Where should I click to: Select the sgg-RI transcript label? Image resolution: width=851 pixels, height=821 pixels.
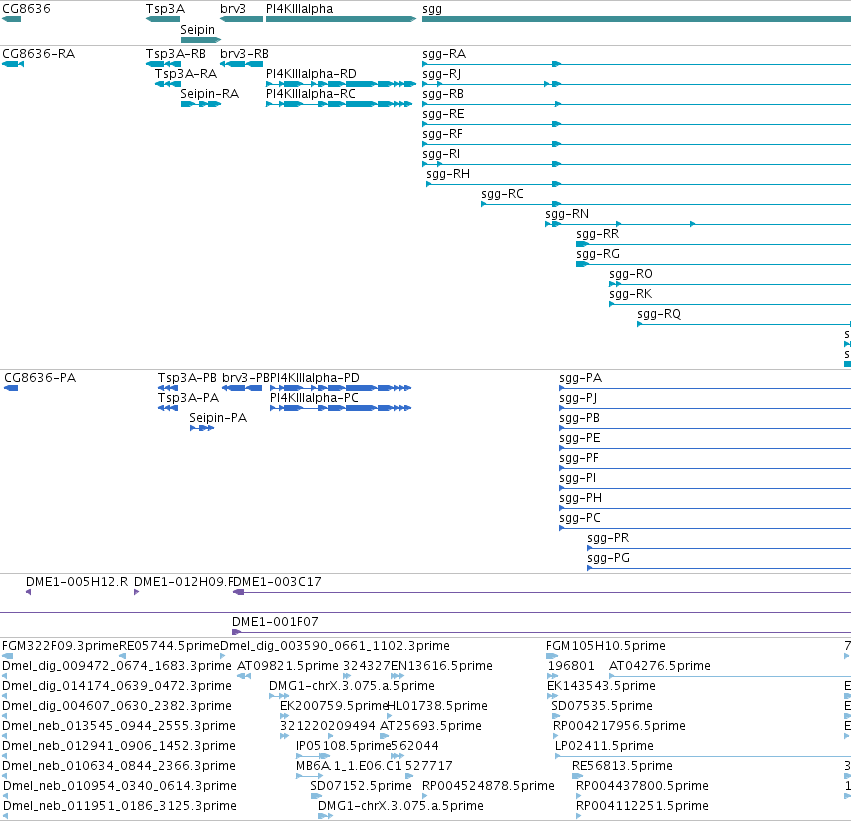pyautogui.click(x=441, y=154)
